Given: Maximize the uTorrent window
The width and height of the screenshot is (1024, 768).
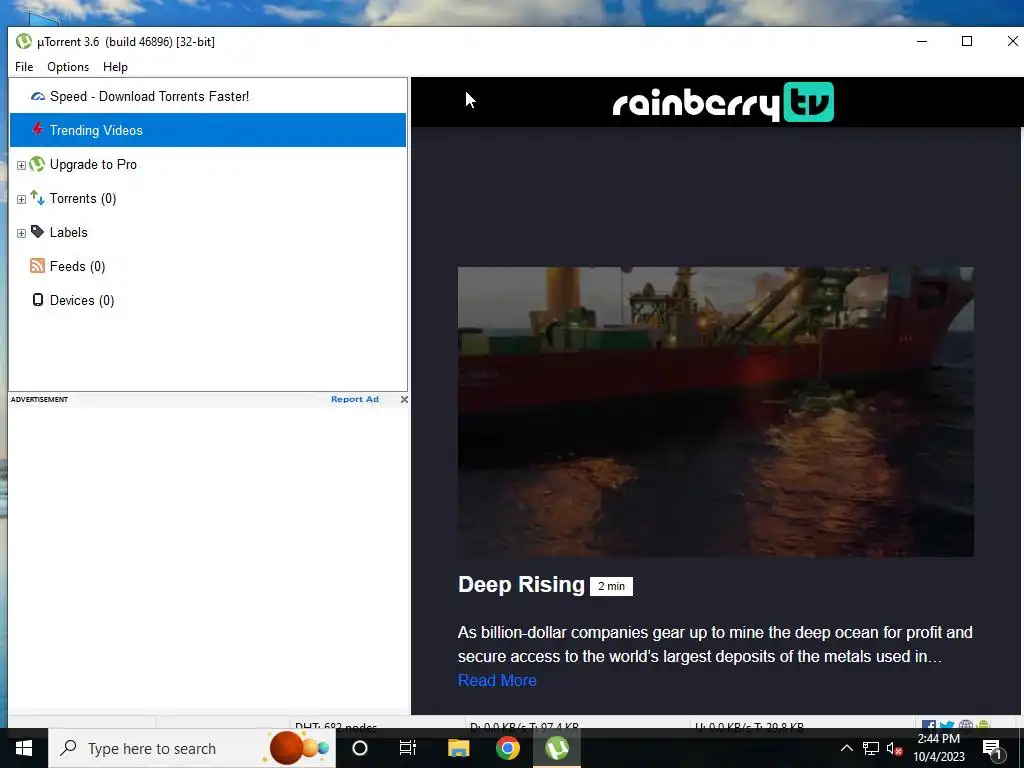Looking at the screenshot, I should [967, 41].
